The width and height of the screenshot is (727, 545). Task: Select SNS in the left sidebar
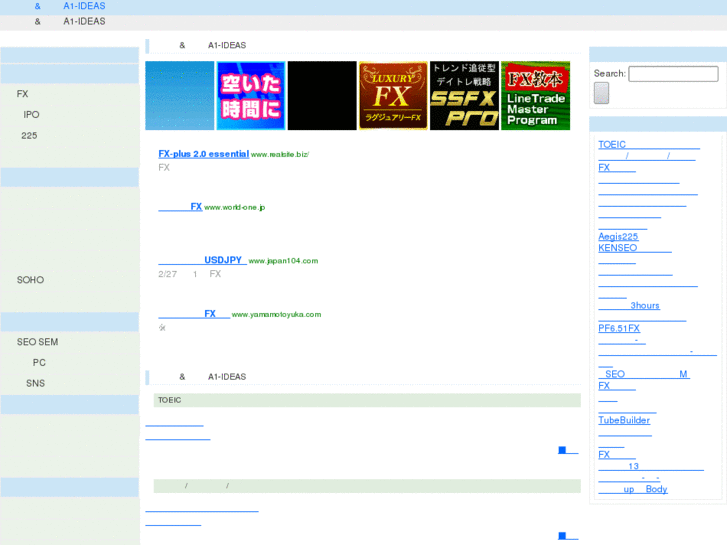coord(35,383)
